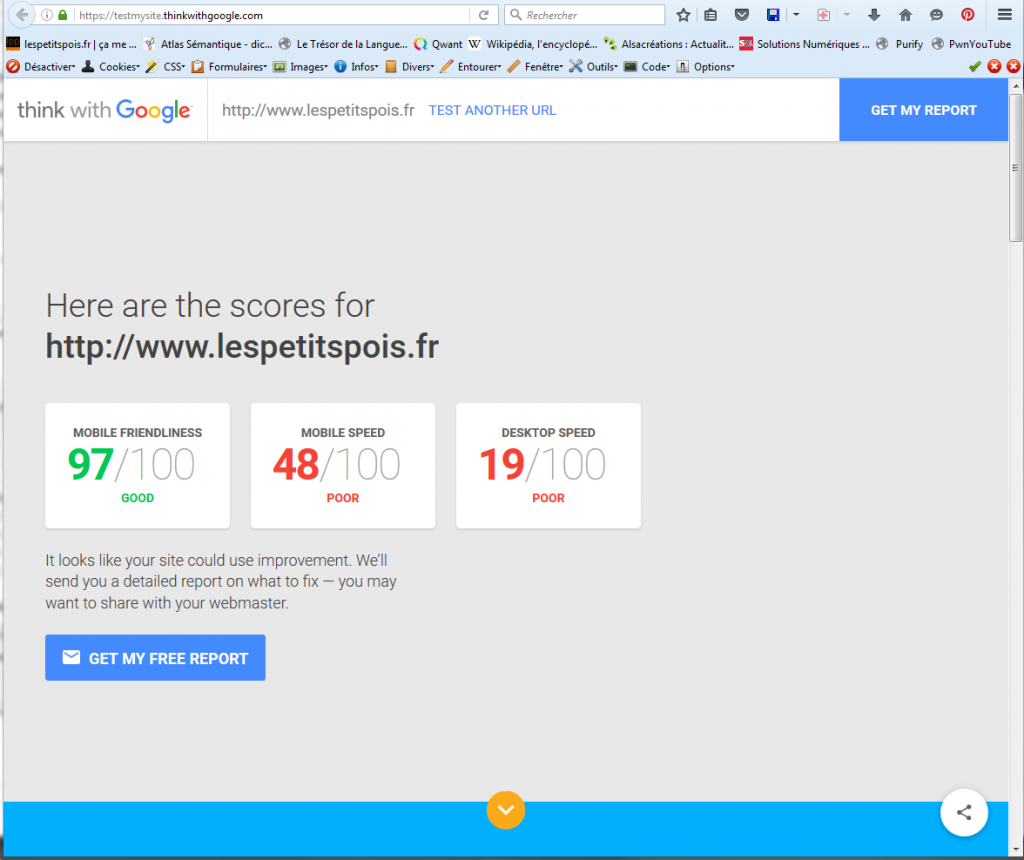
Task: Click the think with Google logo
Action: [104, 110]
